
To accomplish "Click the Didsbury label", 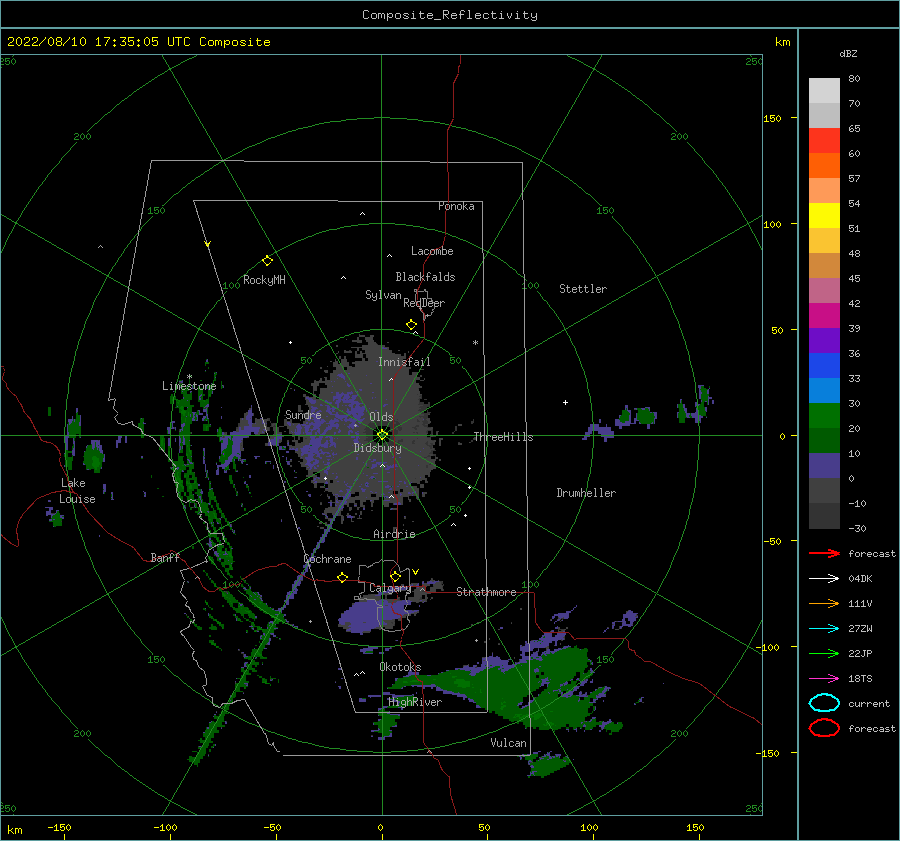I will (378, 448).
